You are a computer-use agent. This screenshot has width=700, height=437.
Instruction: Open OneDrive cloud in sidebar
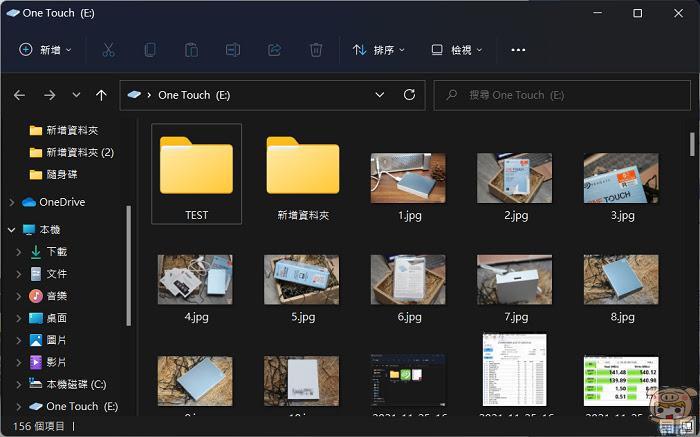tap(54, 202)
